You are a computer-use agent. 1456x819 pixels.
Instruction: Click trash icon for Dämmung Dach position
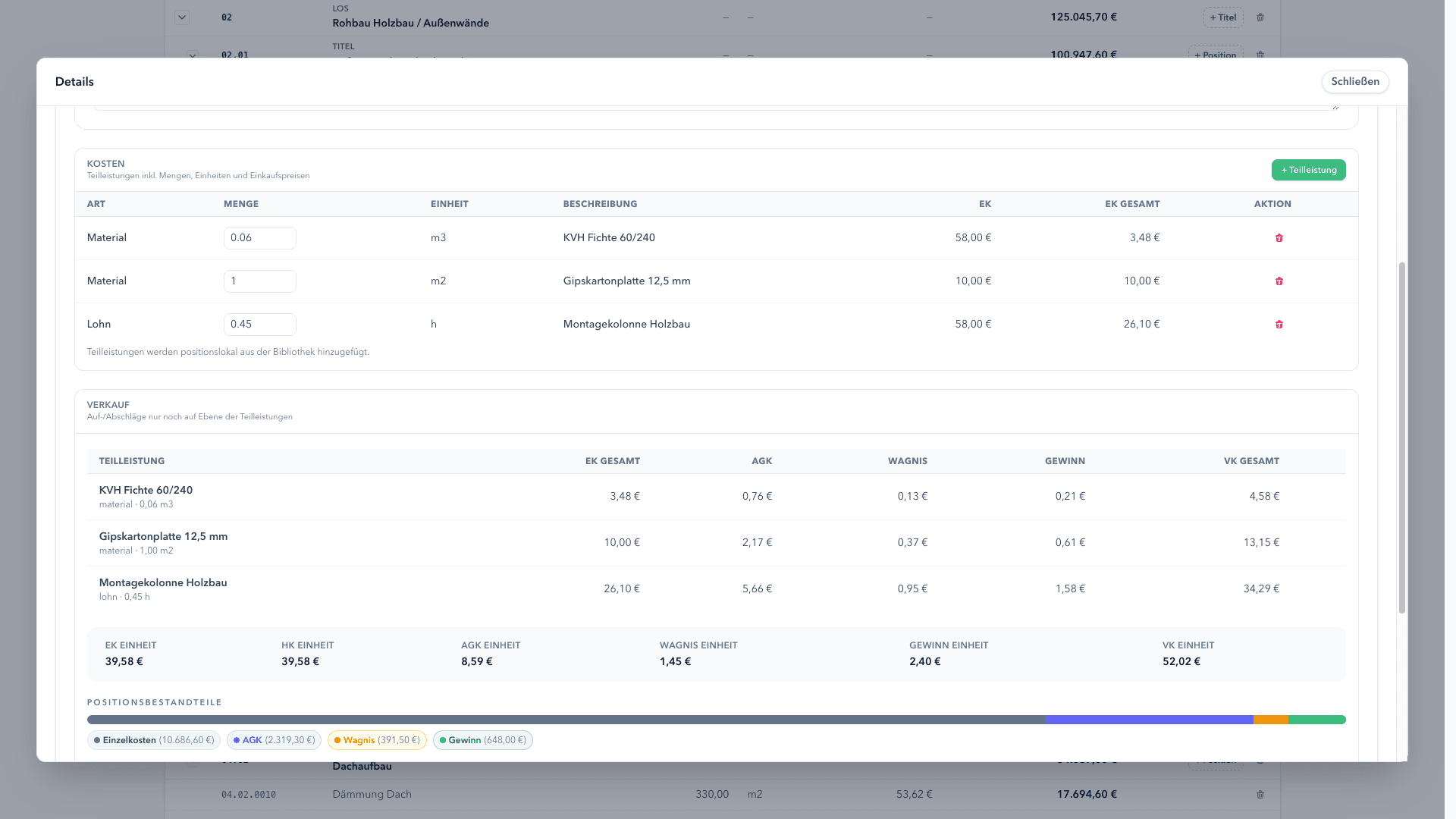[1260, 795]
